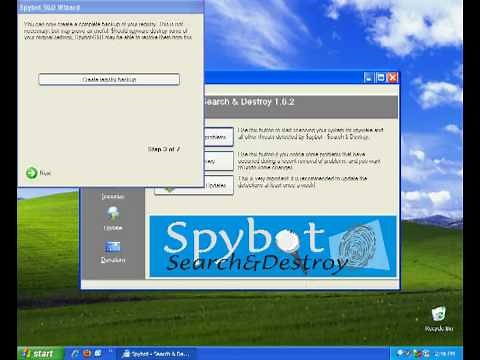Viewport: 480px width, 360px height.
Task: Maximize the Spybot main window
Action: pyautogui.click(x=380, y=78)
